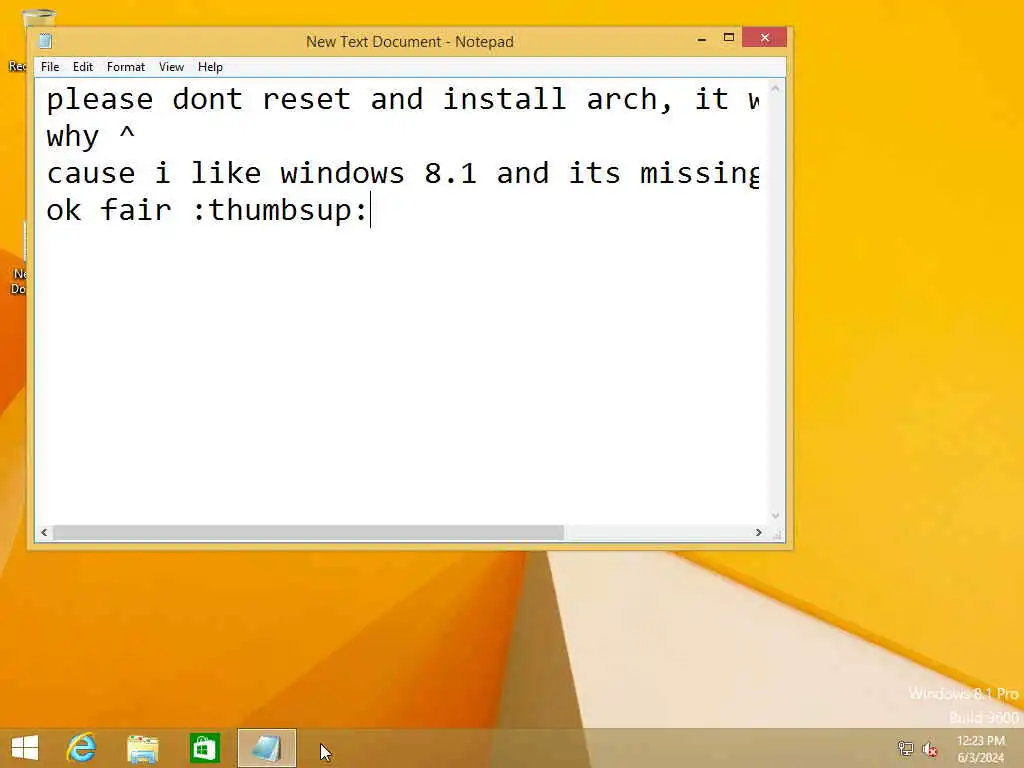Click the Notepad taskbar button

point(266,748)
